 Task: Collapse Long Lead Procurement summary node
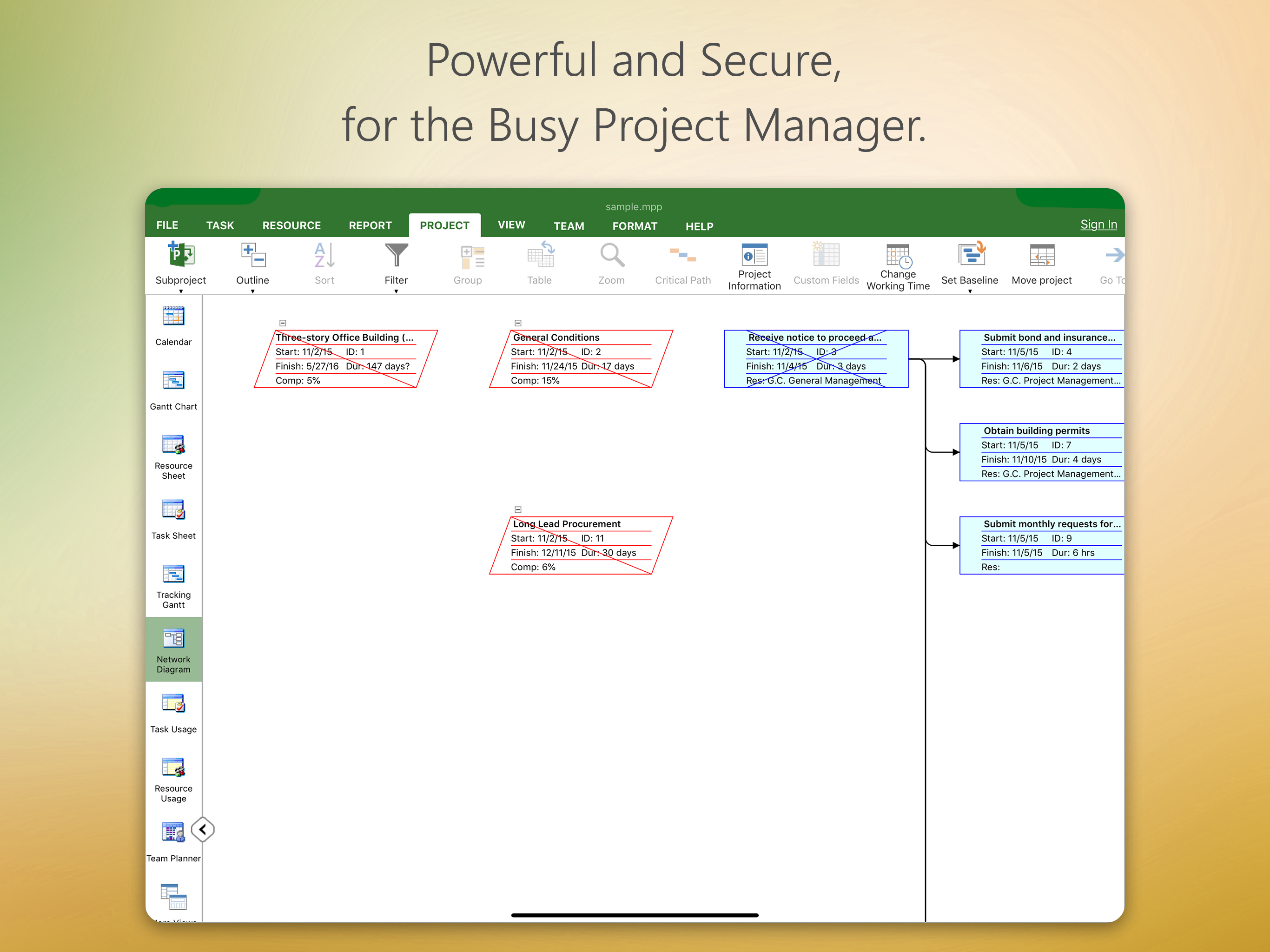pyautogui.click(x=518, y=509)
